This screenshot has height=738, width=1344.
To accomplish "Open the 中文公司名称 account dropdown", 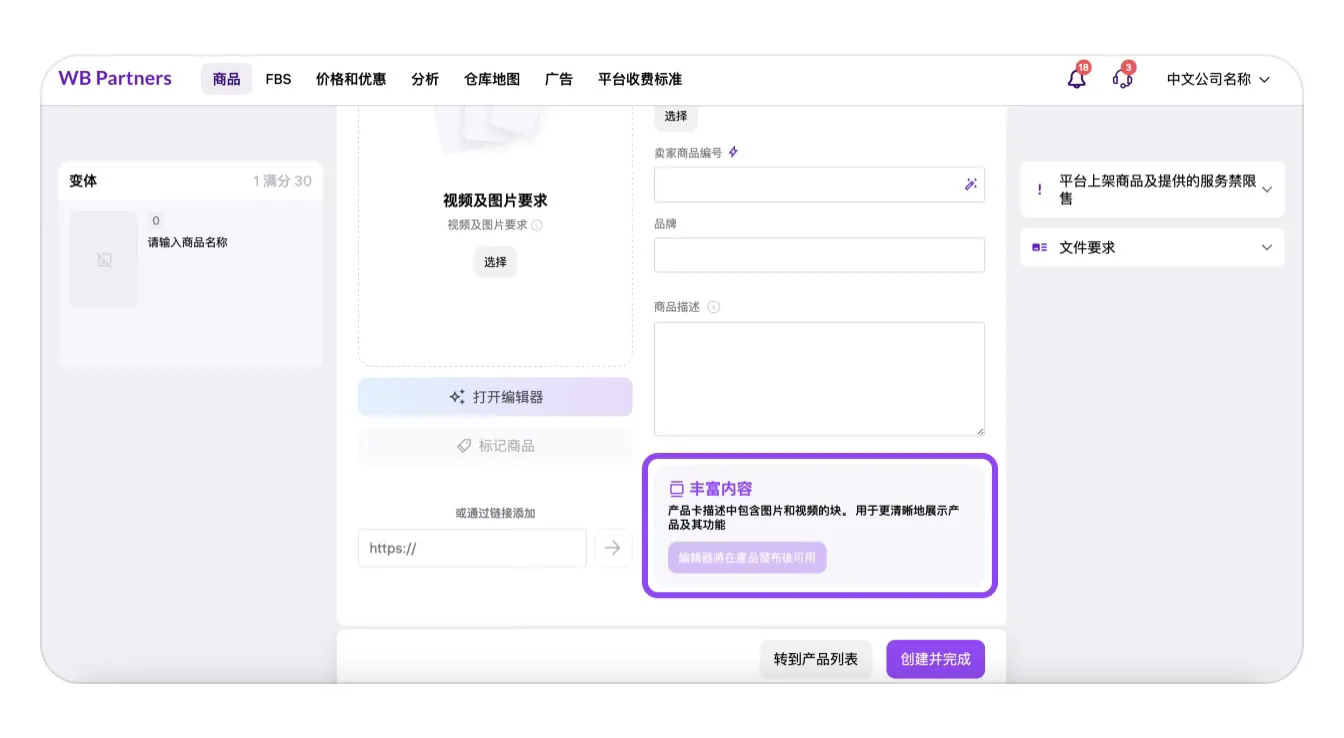I will tap(1217, 79).
